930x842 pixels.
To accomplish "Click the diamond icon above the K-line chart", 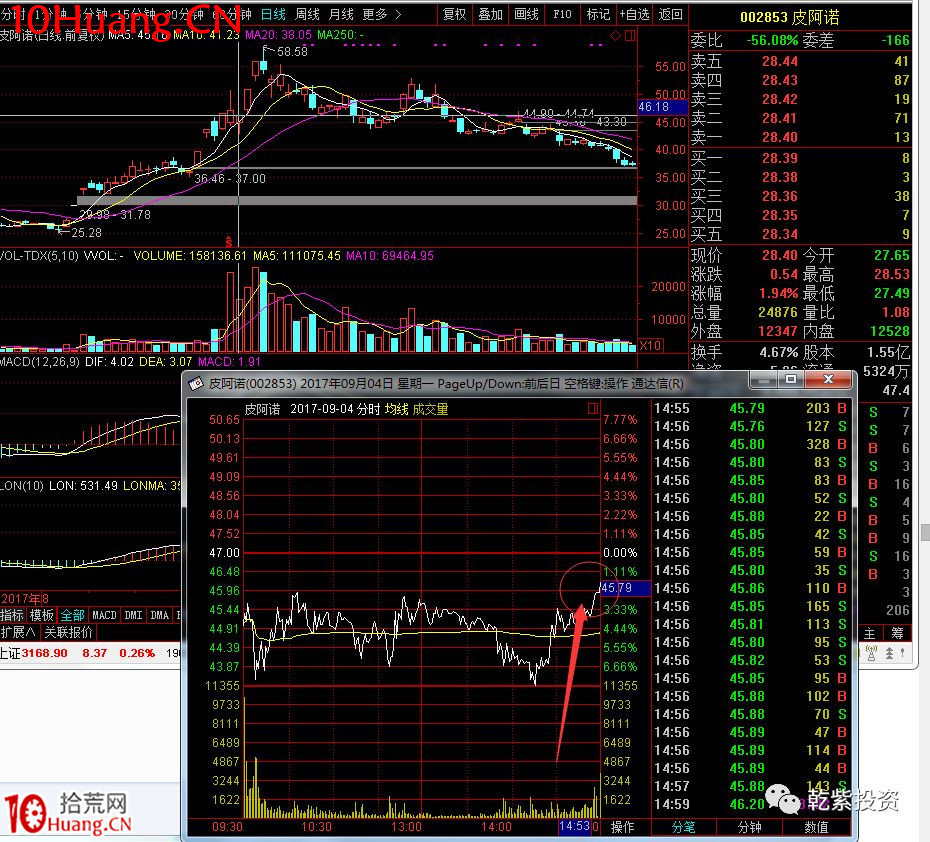I will (x=616, y=36).
